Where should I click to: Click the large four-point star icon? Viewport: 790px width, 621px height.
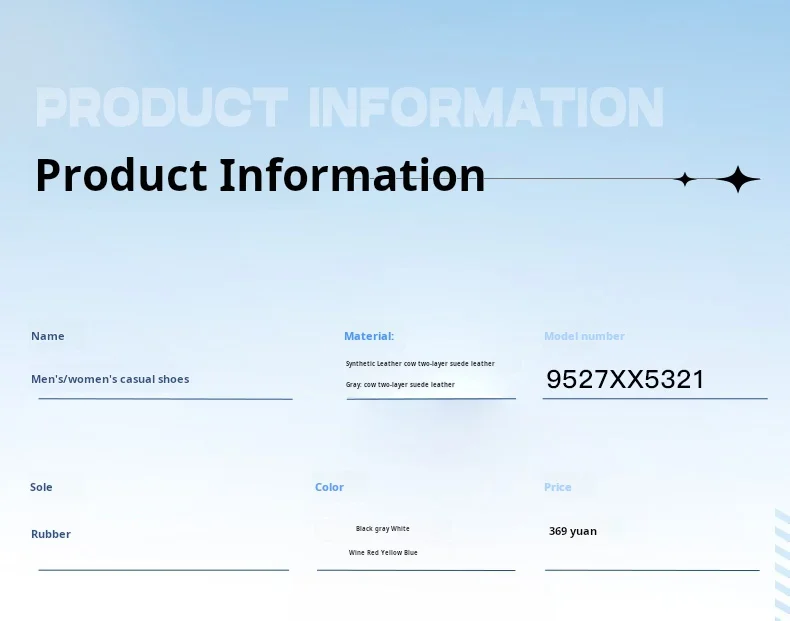click(738, 179)
